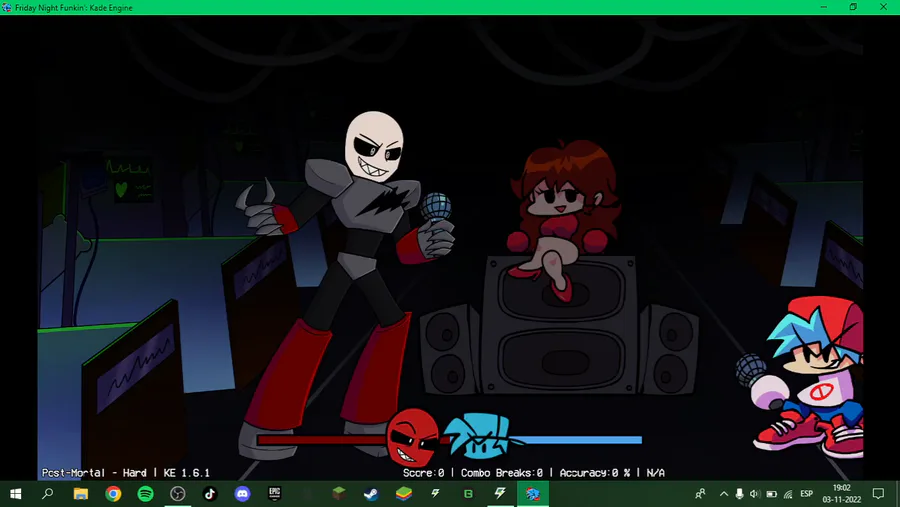
Task: Open the green B taskbar app
Action: tap(468, 494)
